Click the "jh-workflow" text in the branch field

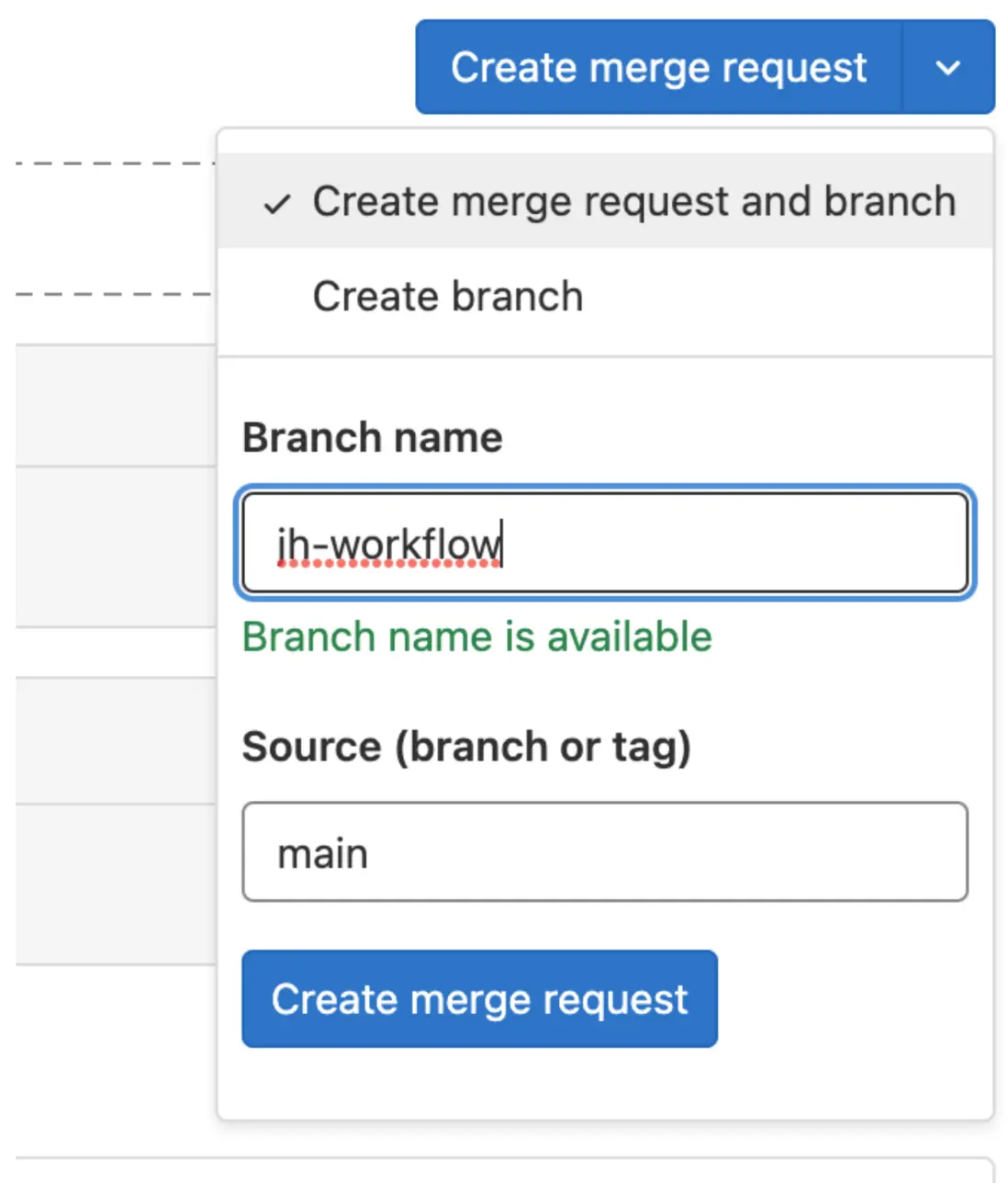[388, 544]
